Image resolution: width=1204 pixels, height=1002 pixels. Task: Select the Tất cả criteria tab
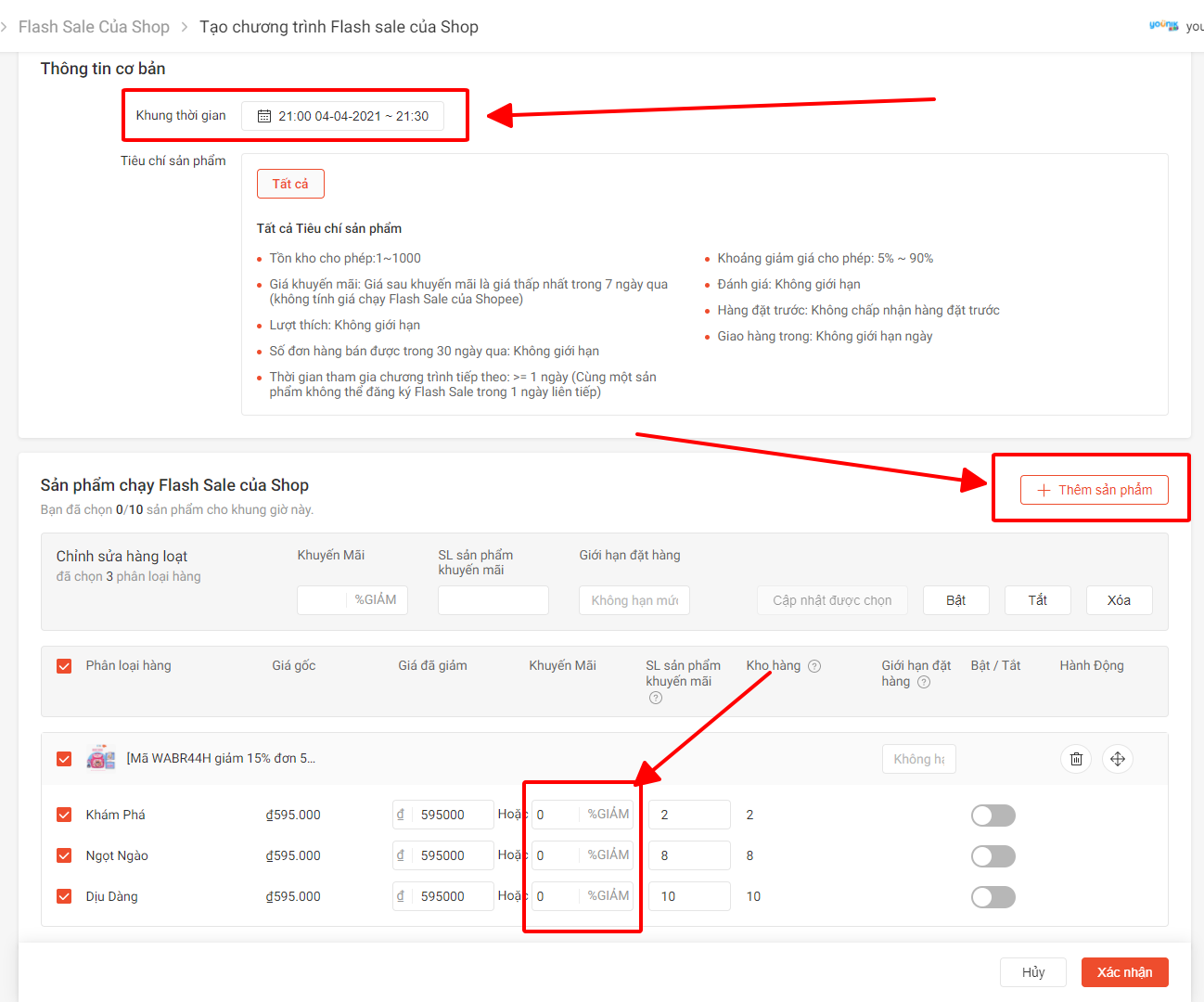point(290,184)
